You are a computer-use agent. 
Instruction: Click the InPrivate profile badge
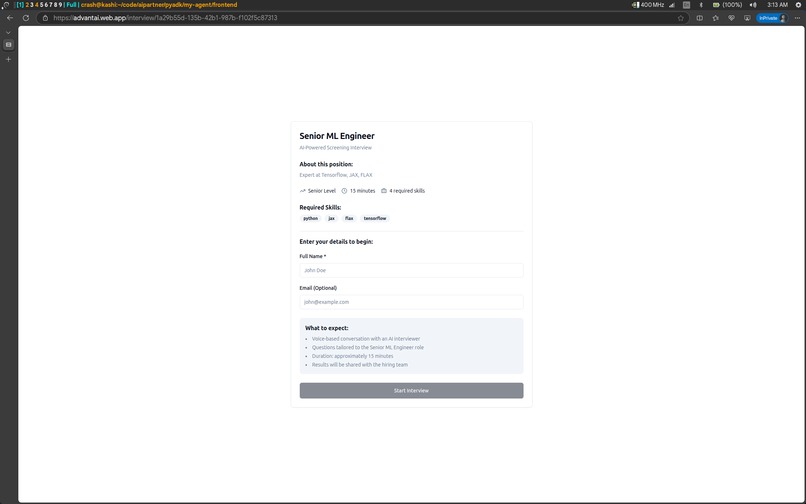[772, 18]
